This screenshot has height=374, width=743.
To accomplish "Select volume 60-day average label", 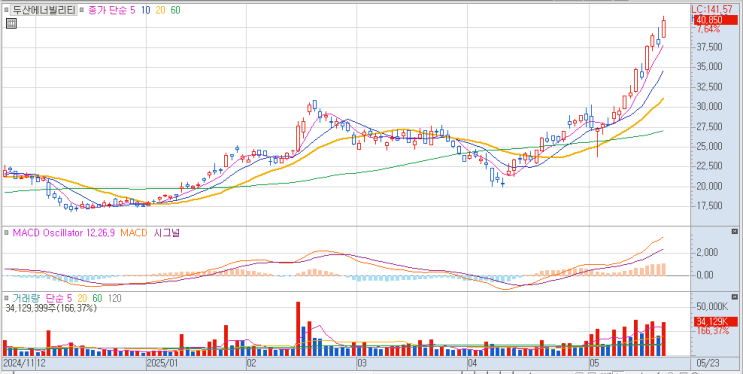I will point(97,298).
